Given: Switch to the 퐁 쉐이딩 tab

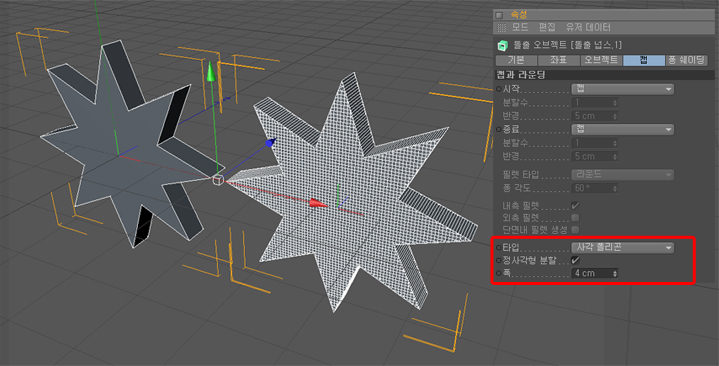Looking at the screenshot, I should 686,60.
